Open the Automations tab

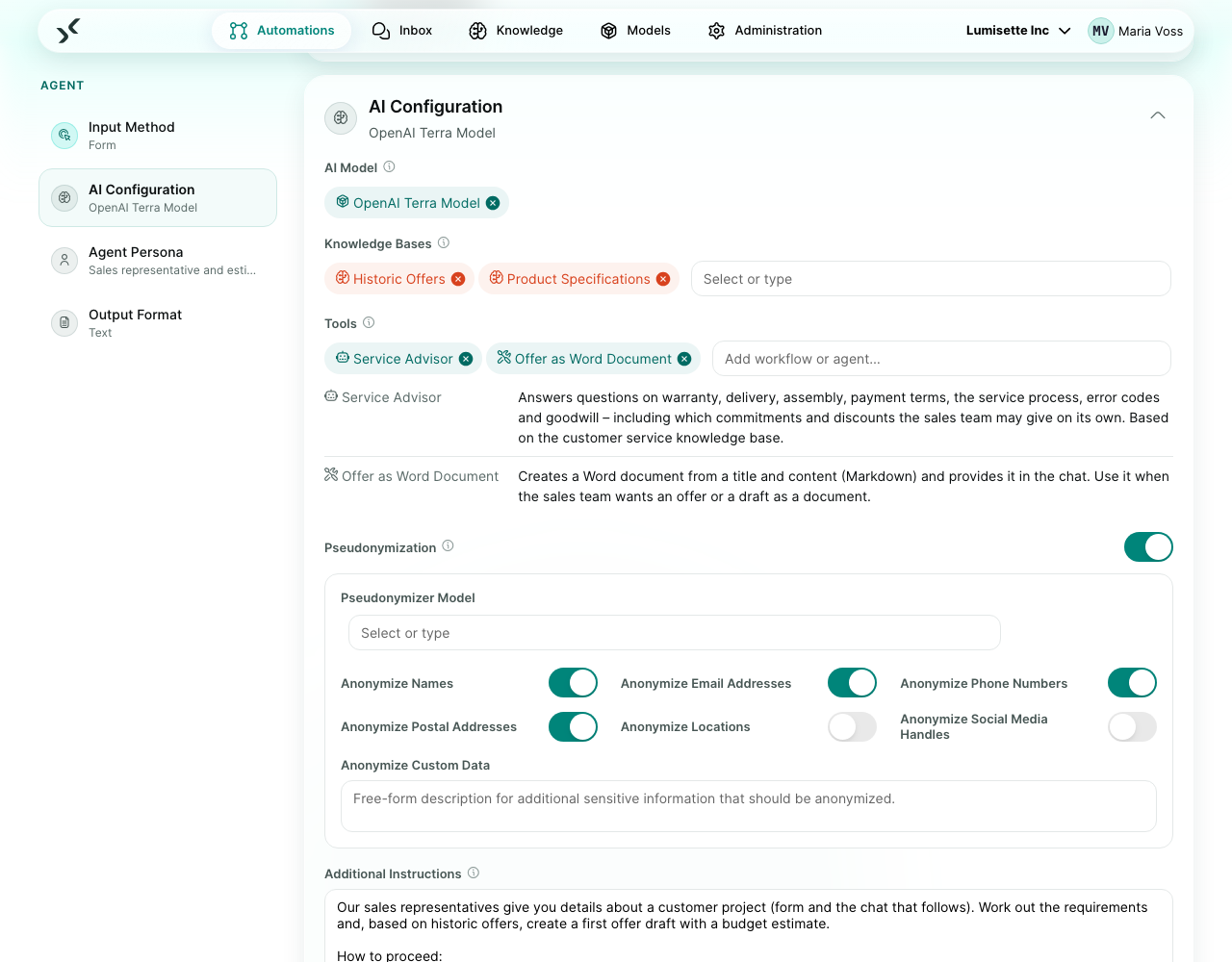[x=282, y=31]
